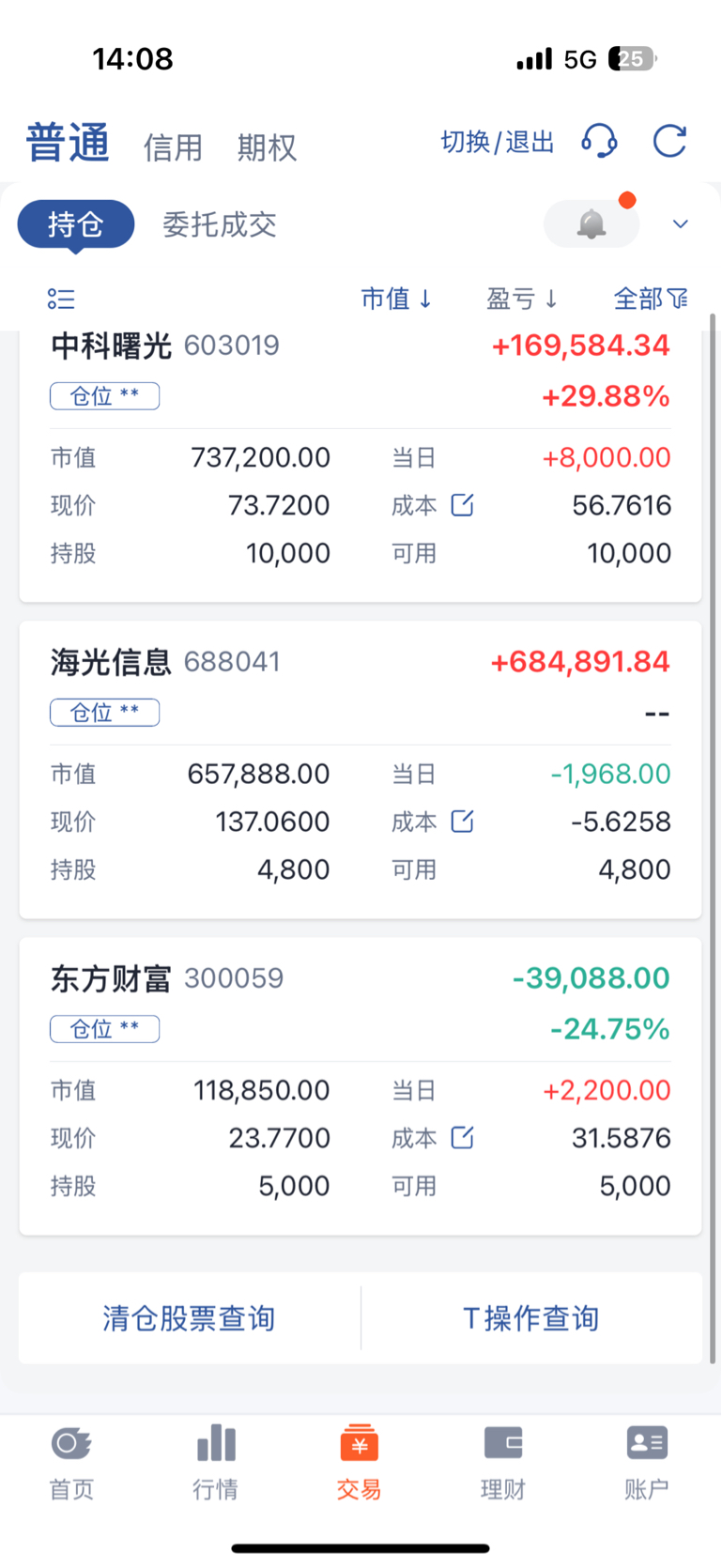The width and height of the screenshot is (722, 1568).
Task: Go to 行情 market icon
Action: 216,1462
